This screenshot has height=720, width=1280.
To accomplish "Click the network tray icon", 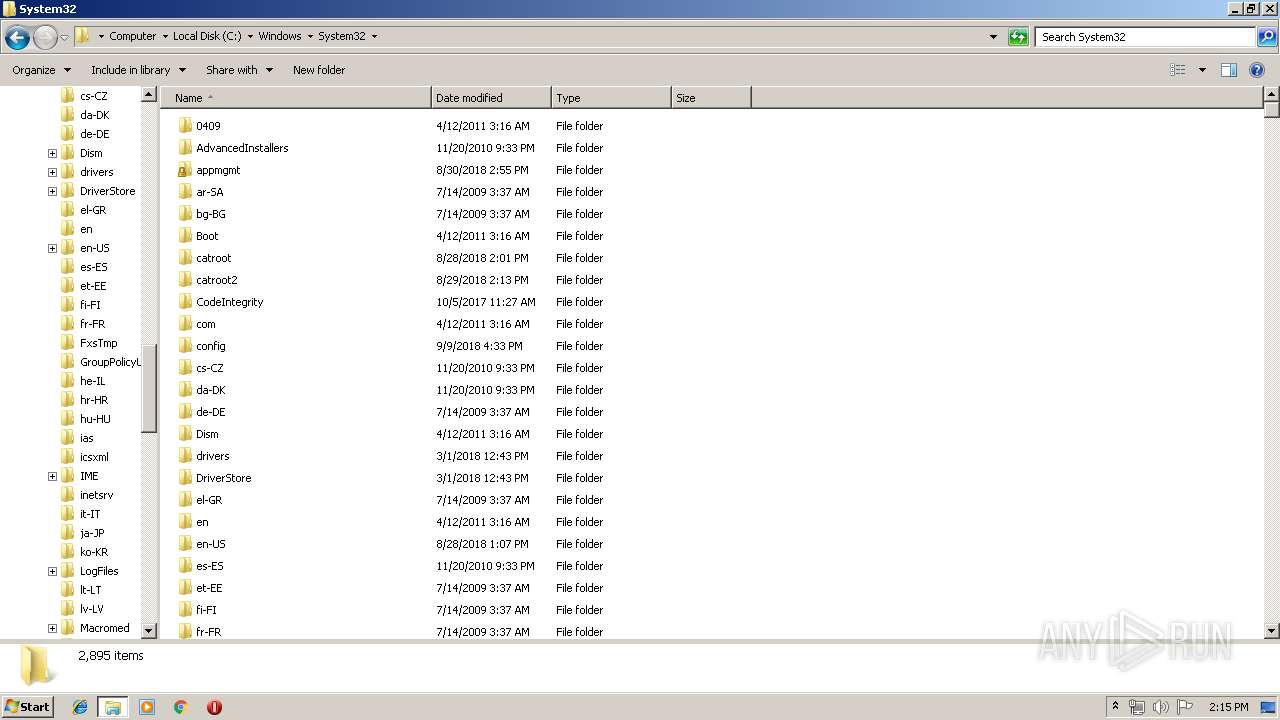I will (x=1137, y=707).
